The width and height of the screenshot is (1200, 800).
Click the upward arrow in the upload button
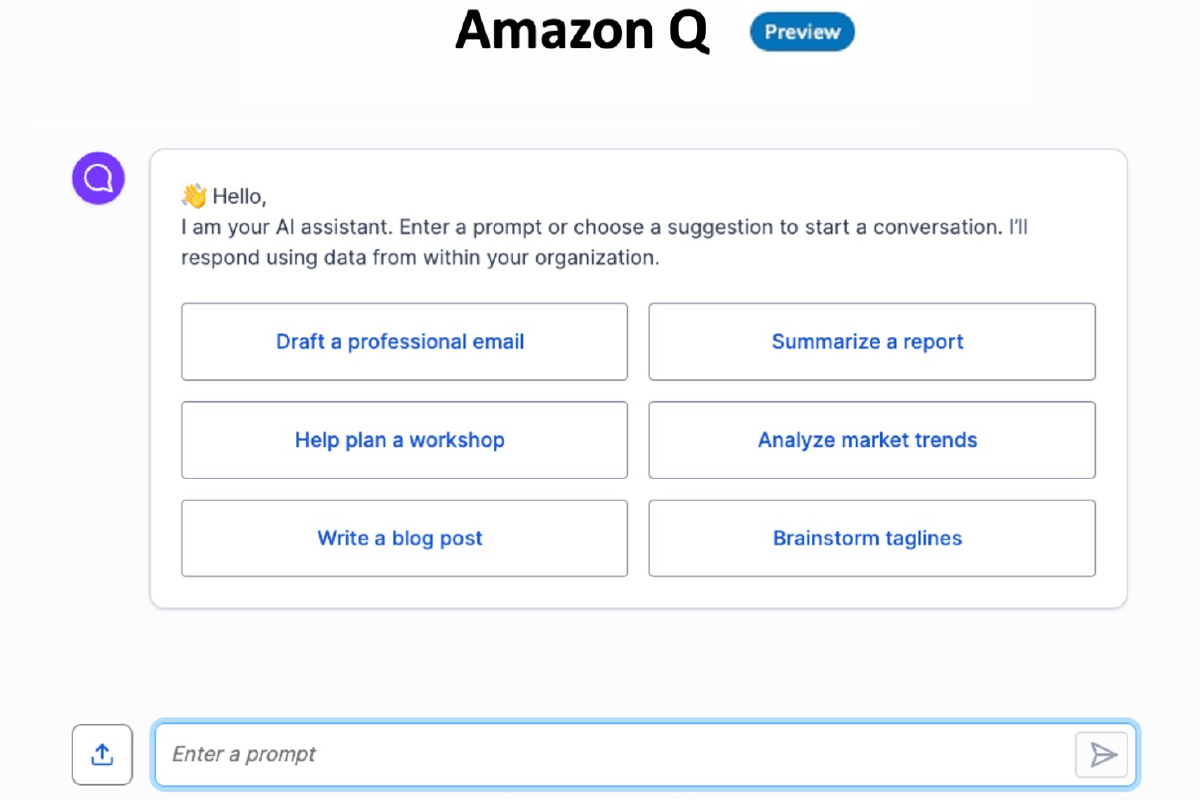(x=102, y=753)
